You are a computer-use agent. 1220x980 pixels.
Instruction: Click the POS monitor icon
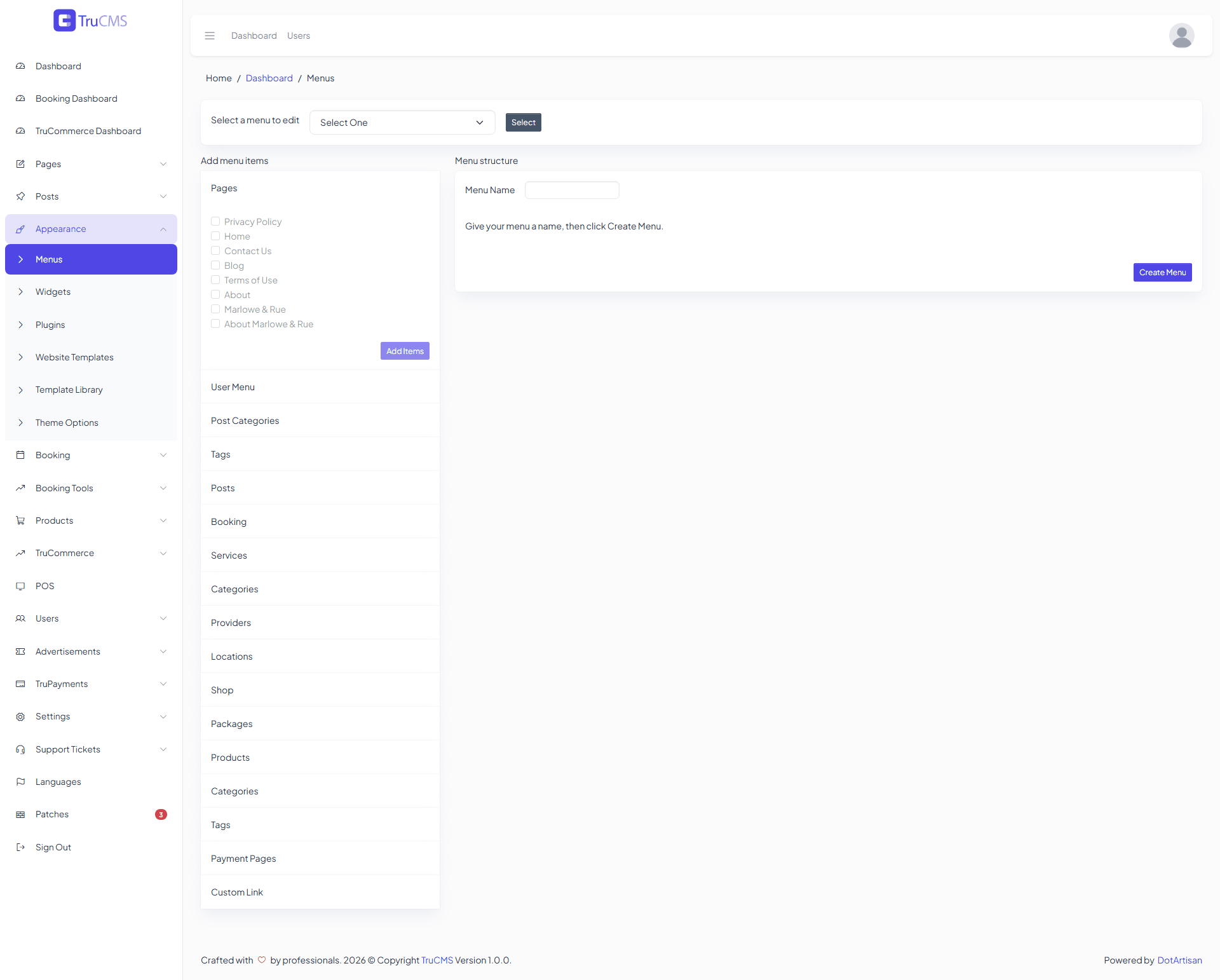pyautogui.click(x=20, y=586)
